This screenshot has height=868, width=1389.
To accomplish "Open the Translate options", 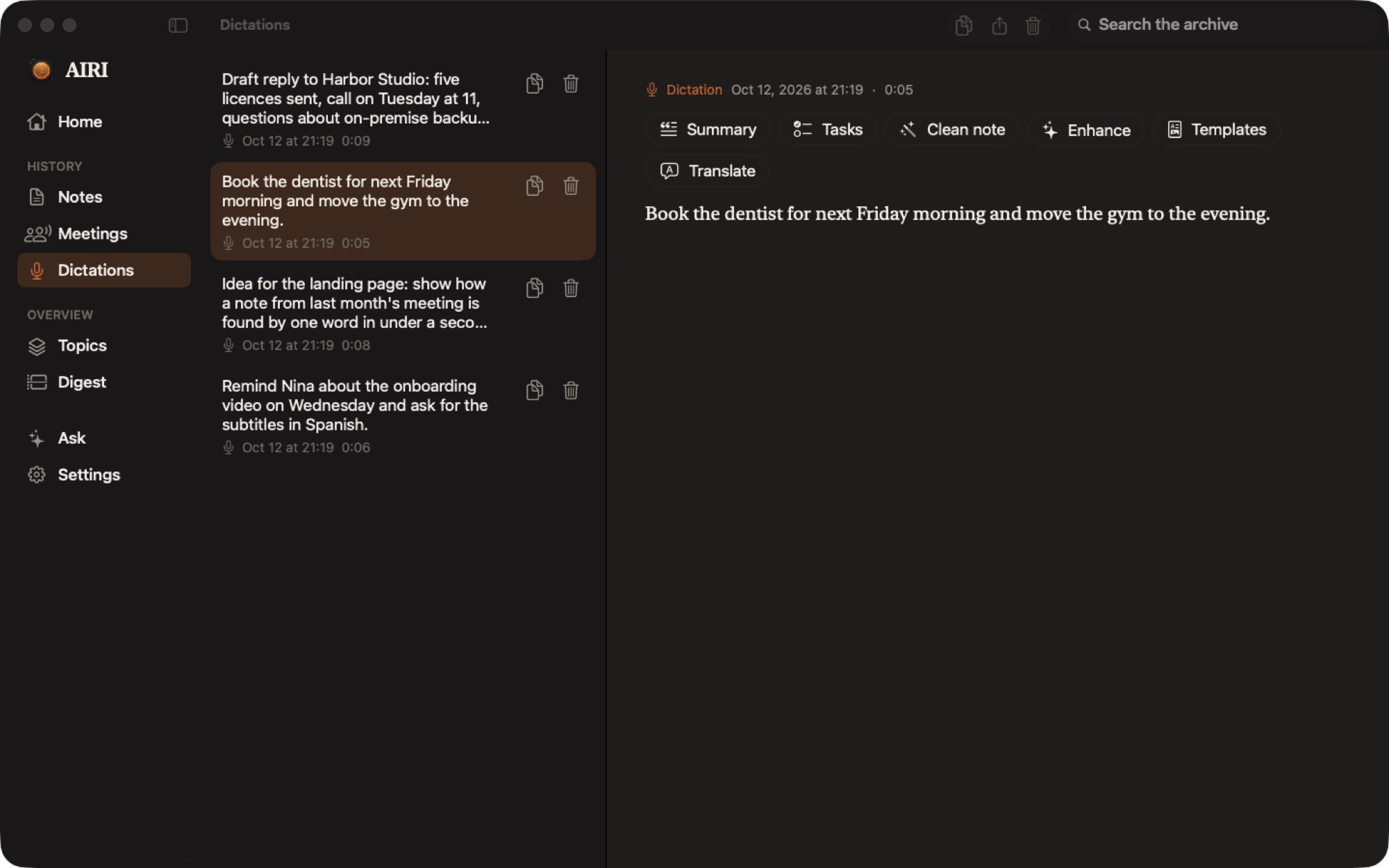I will [708, 171].
